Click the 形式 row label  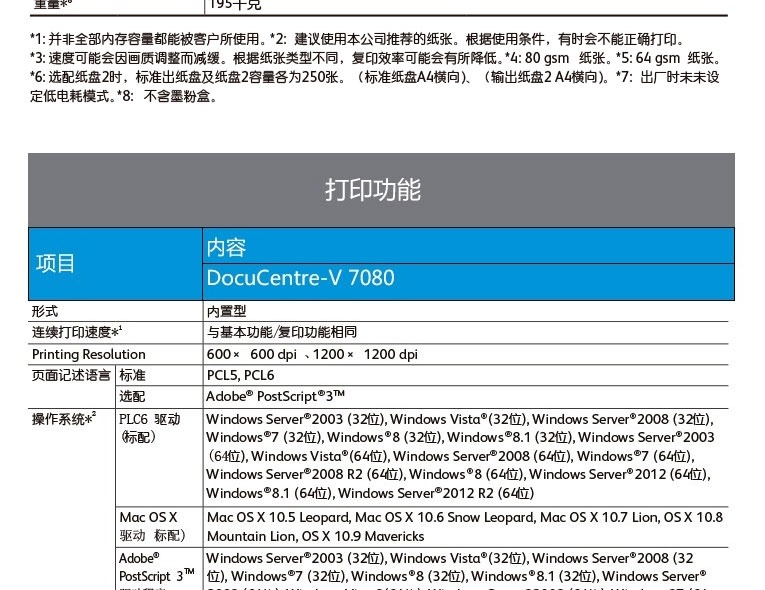coord(45,311)
